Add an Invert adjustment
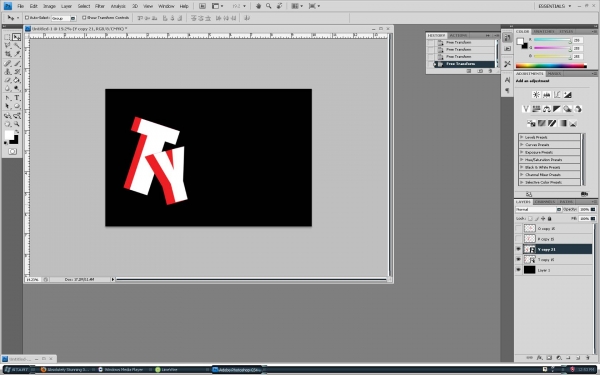Image resolution: width=600 pixels, height=375 pixels. [x=531, y=123]
